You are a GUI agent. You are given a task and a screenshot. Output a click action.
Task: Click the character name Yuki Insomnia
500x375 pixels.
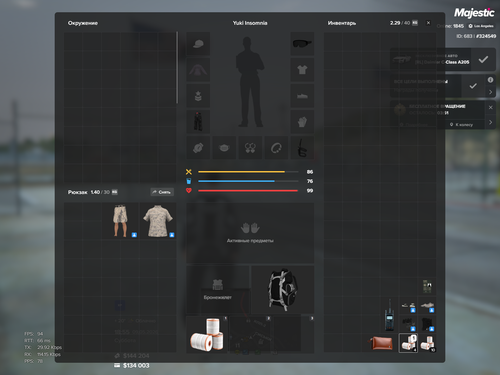click(250, 23)
